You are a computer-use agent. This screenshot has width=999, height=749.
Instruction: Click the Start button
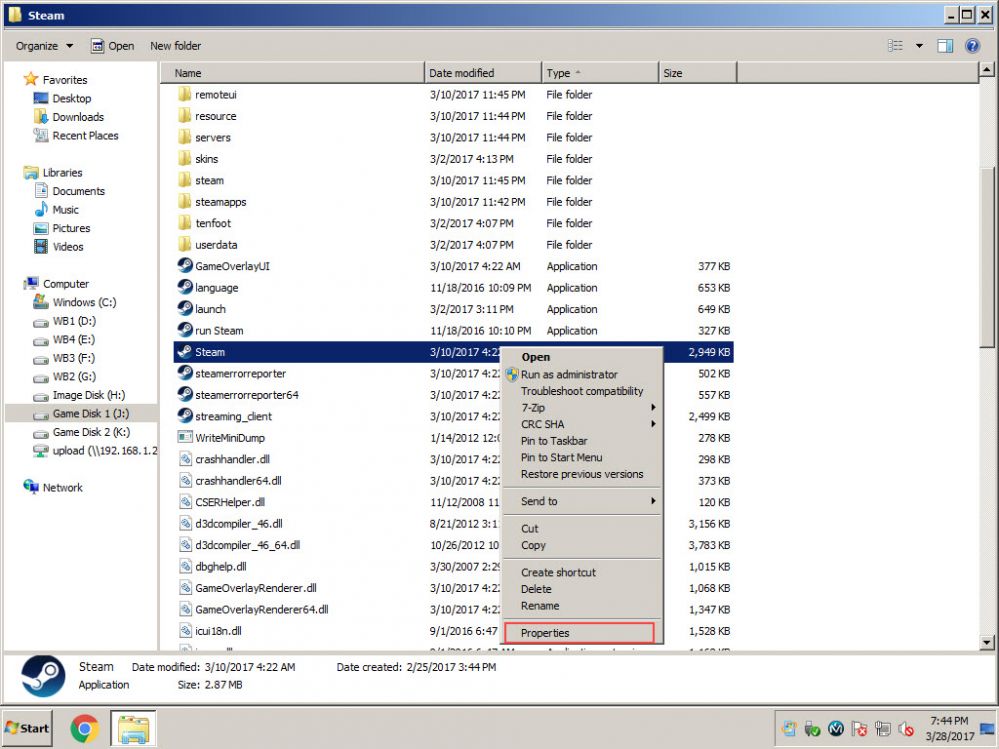(x=27, y=728)
